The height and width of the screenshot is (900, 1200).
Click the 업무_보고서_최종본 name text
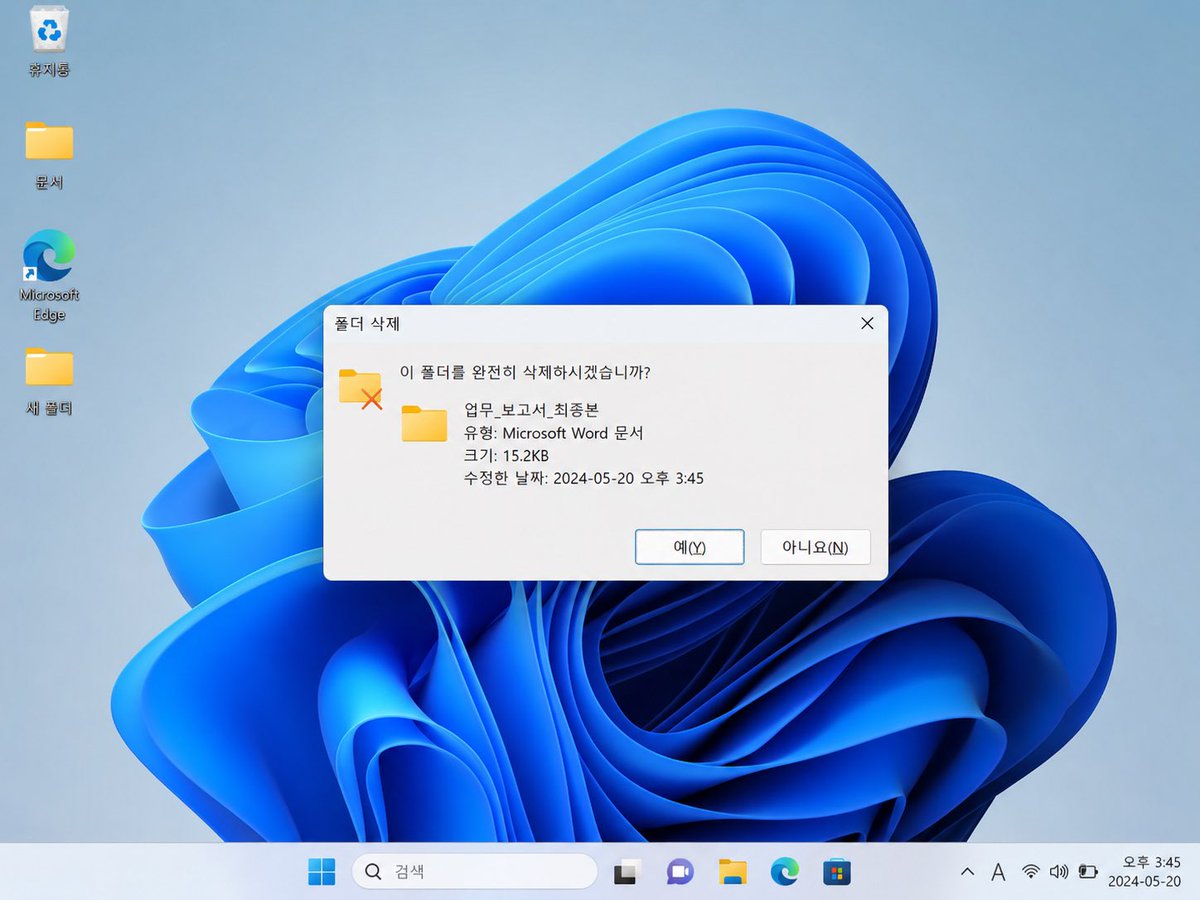point(531,409)
